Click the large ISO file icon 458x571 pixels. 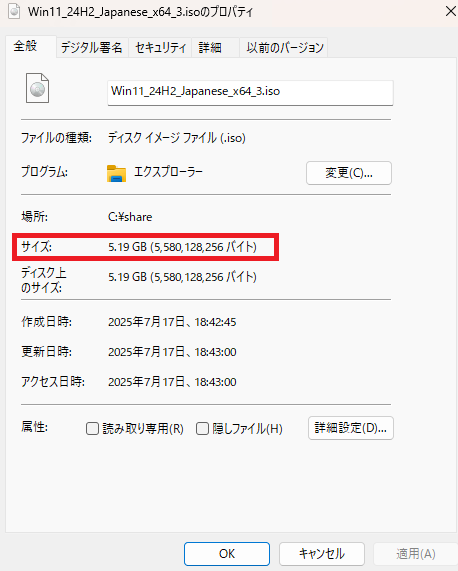37,88
